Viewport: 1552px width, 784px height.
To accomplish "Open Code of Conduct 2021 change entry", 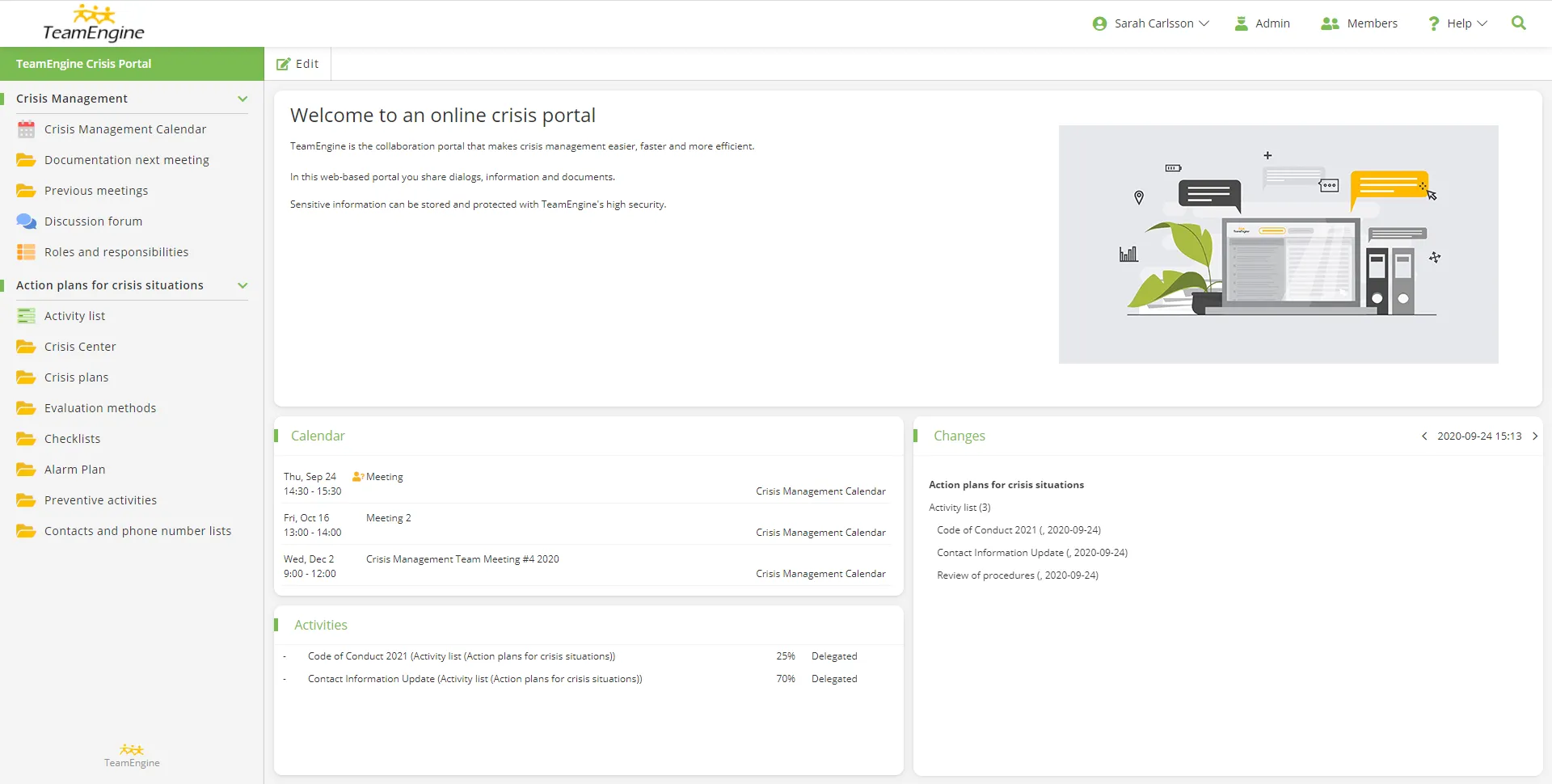I will pyautogui.click(x=1018, y=530).
